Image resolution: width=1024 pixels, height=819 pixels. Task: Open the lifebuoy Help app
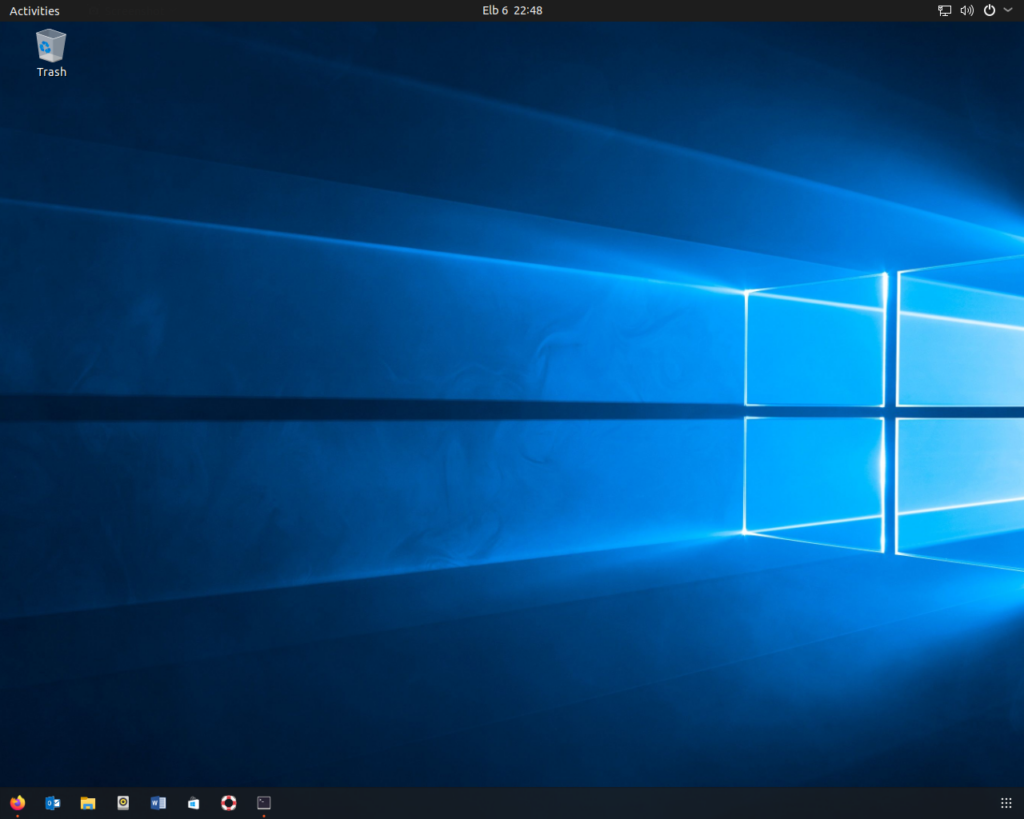point(229,803)
